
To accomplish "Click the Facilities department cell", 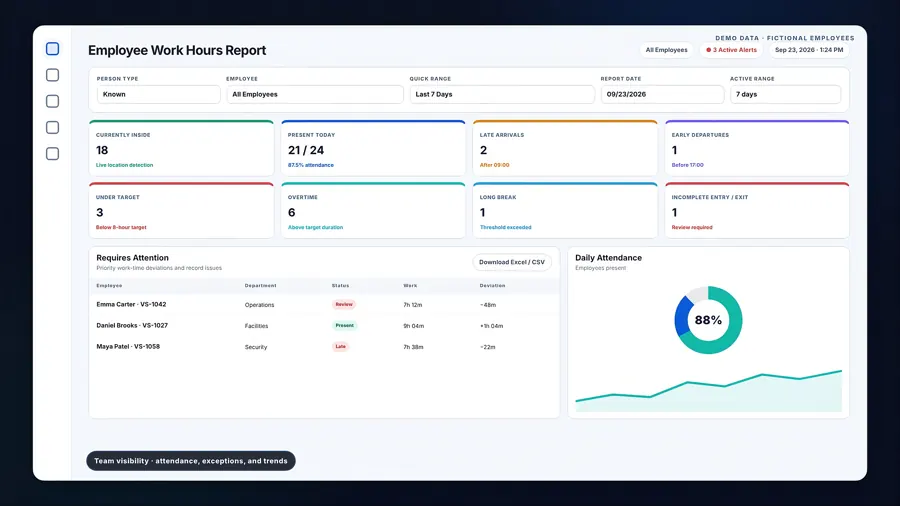I will click(257, 326).
